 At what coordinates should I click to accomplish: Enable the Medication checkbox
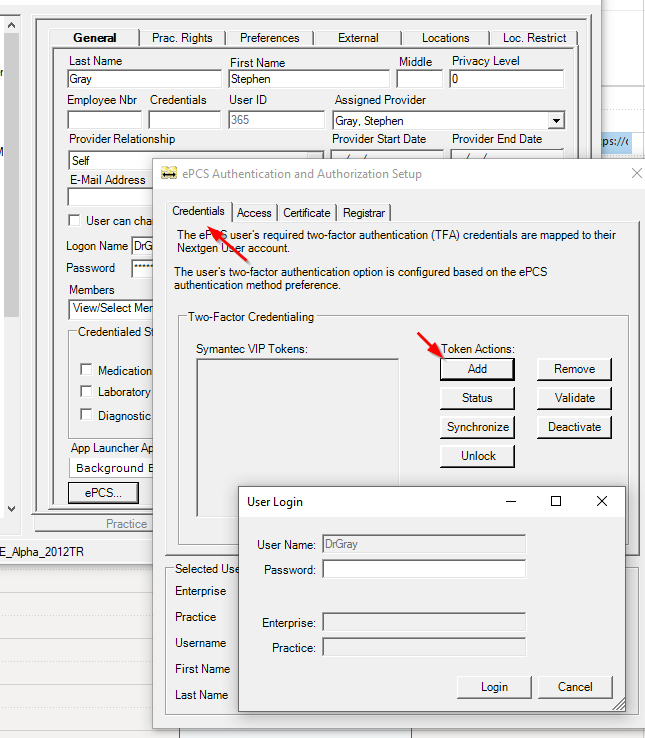tap(86, 369)
